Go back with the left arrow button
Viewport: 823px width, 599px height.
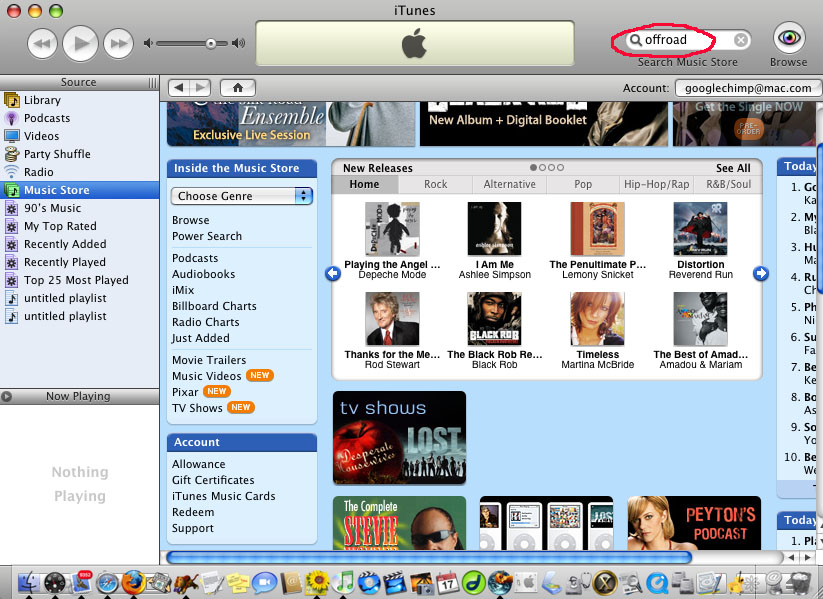[179, 87]
